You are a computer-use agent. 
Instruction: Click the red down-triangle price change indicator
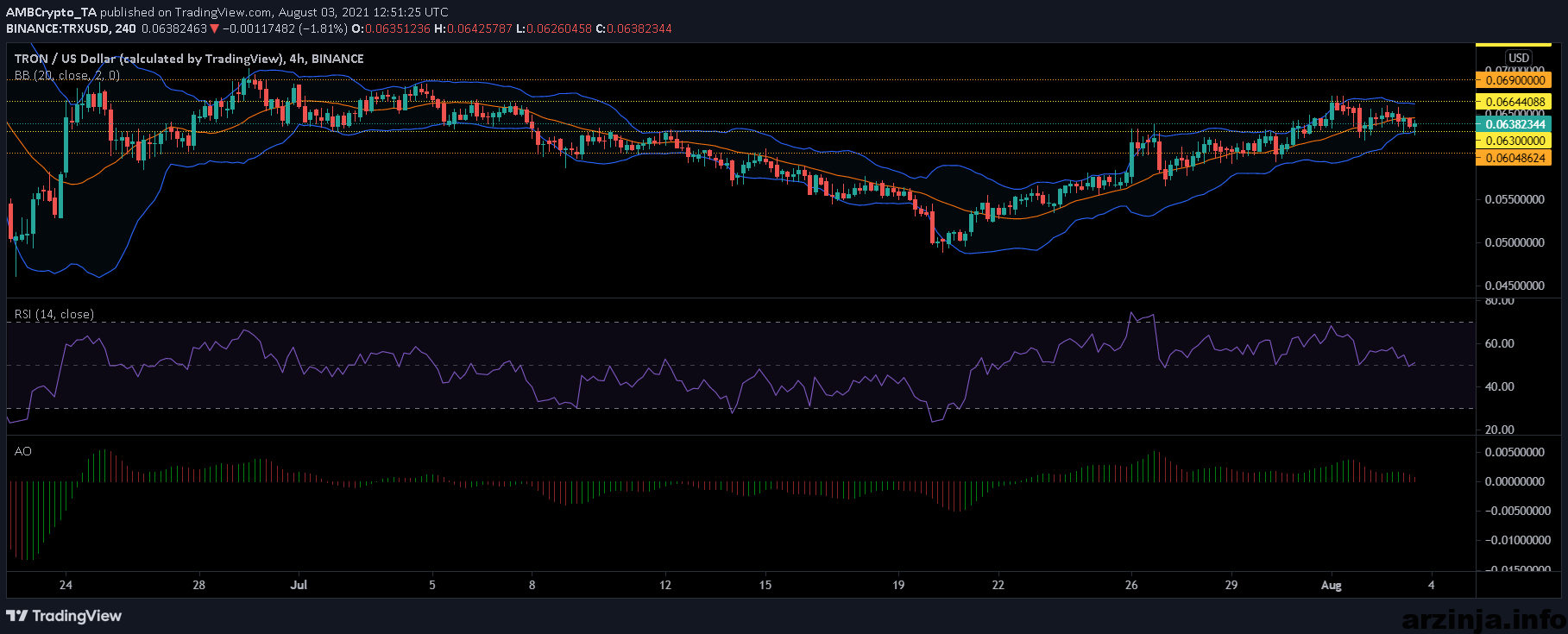215,28
